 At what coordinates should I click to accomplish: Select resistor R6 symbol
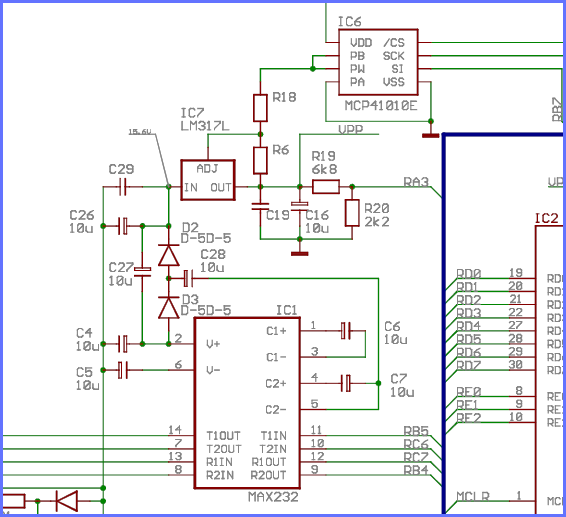click(260, 160)
